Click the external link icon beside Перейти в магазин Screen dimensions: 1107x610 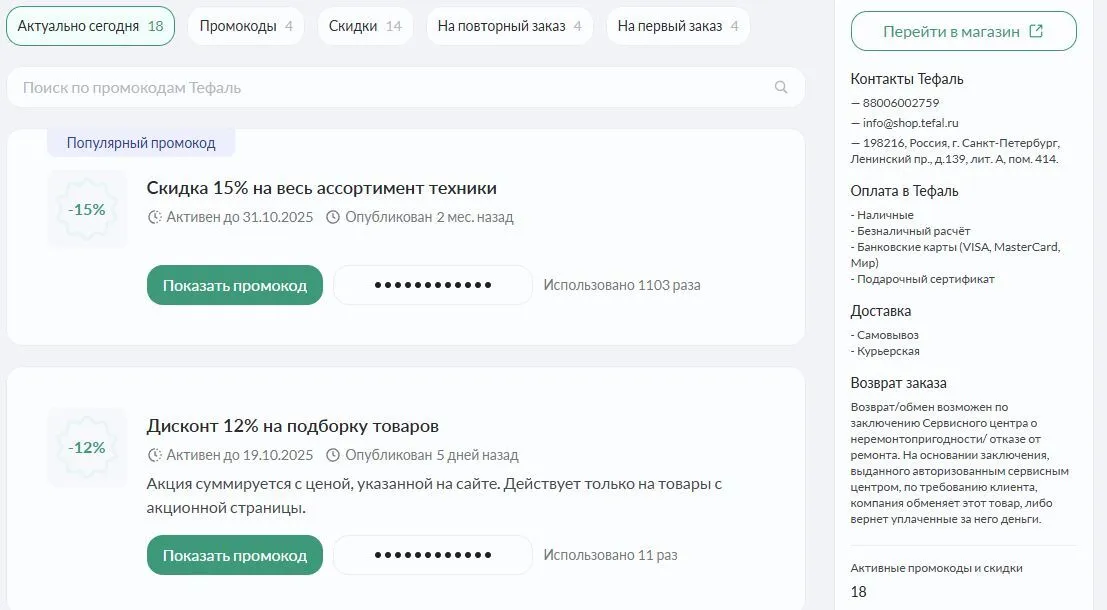(1034, 30)
